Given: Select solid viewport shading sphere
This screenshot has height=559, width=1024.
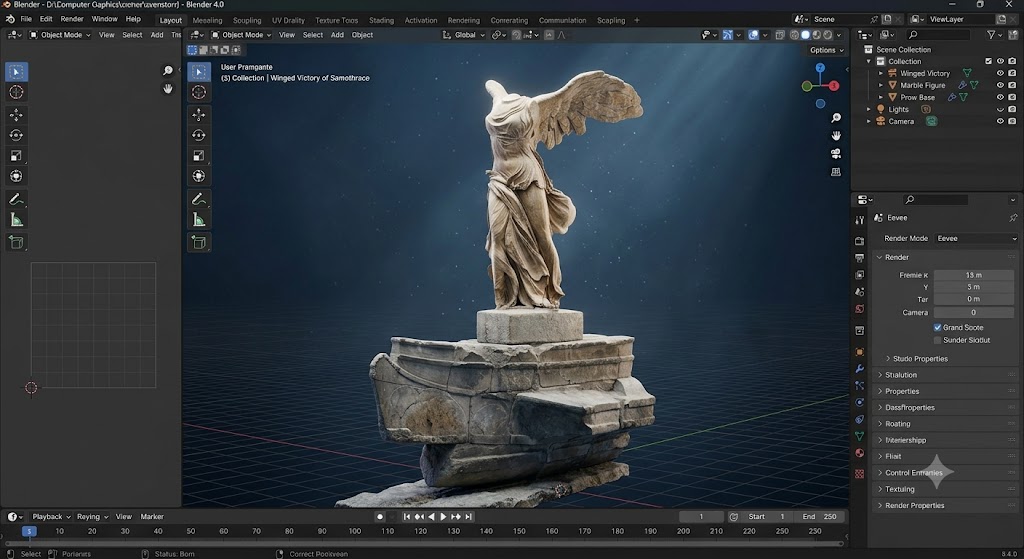Looking at the screenshot, I should tap(805, 35).
